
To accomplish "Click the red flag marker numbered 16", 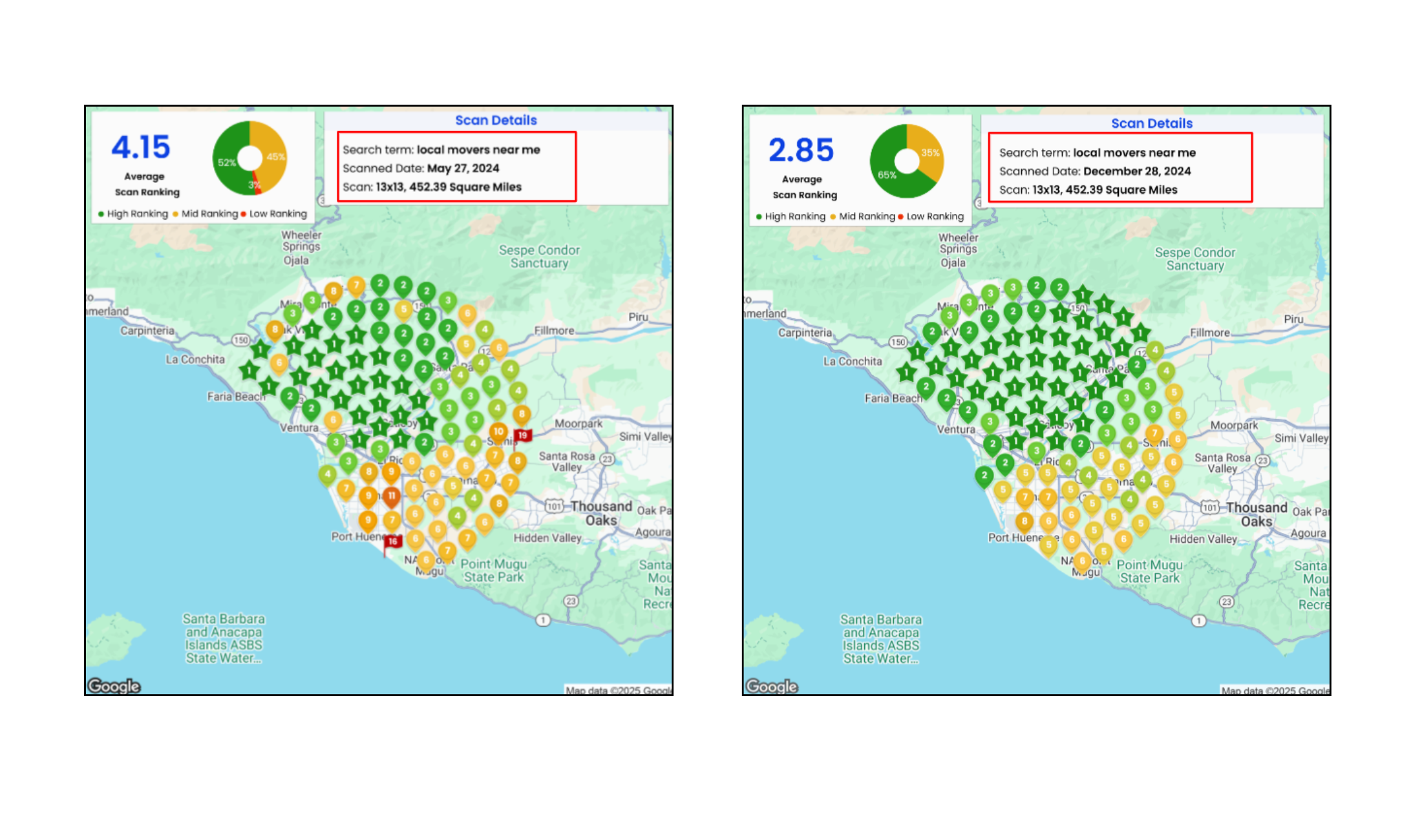I will (x=392, y=541).
